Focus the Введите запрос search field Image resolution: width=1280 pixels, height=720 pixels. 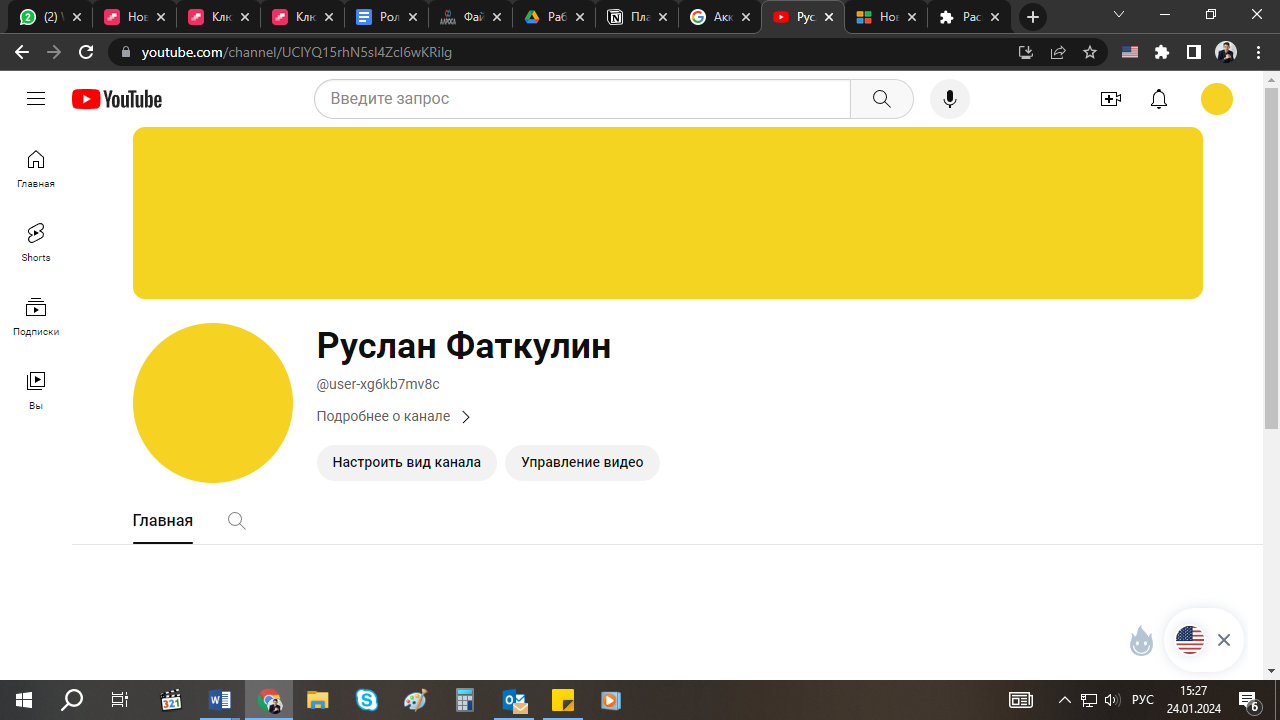coord(582,99)
